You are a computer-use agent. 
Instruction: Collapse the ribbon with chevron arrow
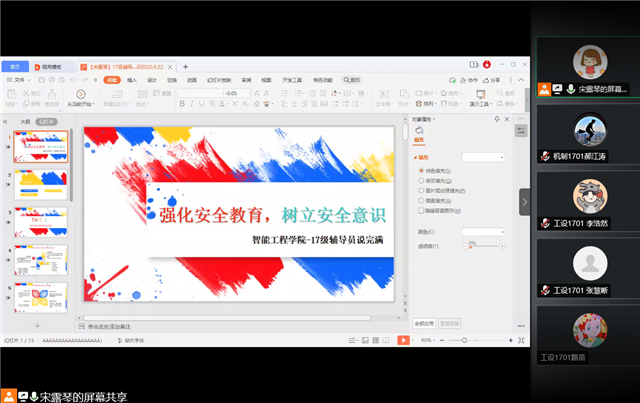[x=521, y=80]
